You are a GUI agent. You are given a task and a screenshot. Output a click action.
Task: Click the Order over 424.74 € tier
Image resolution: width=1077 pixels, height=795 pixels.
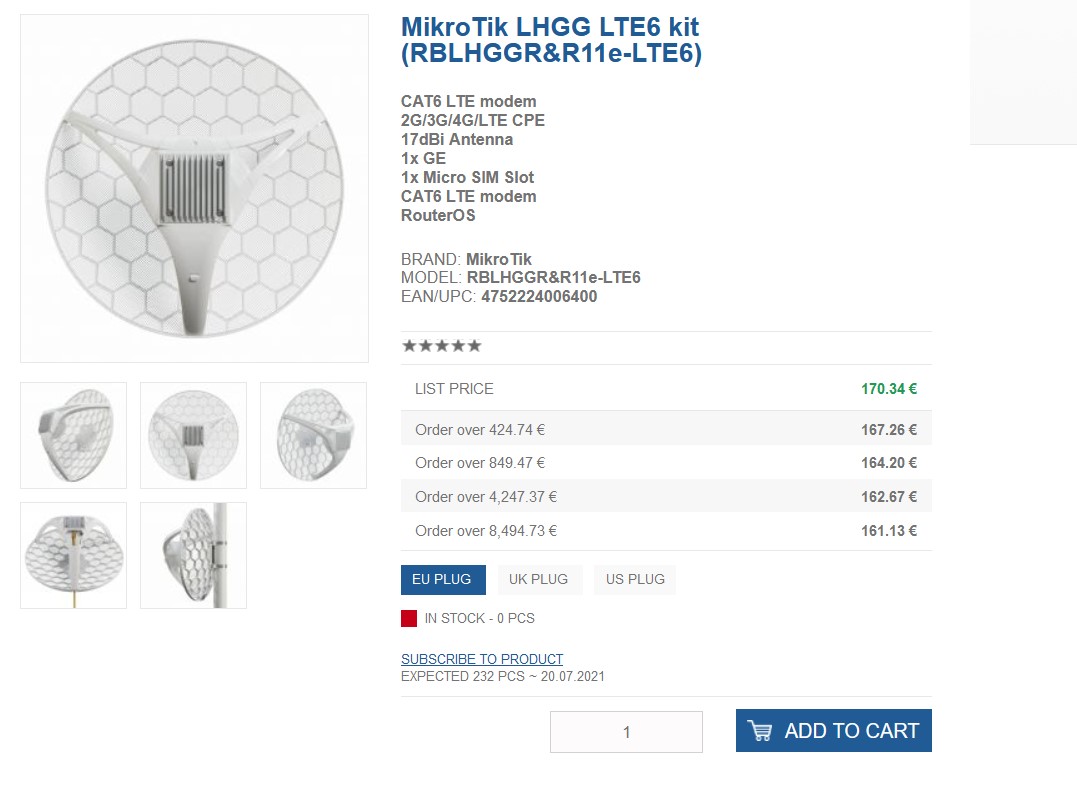tap(666, 430)
